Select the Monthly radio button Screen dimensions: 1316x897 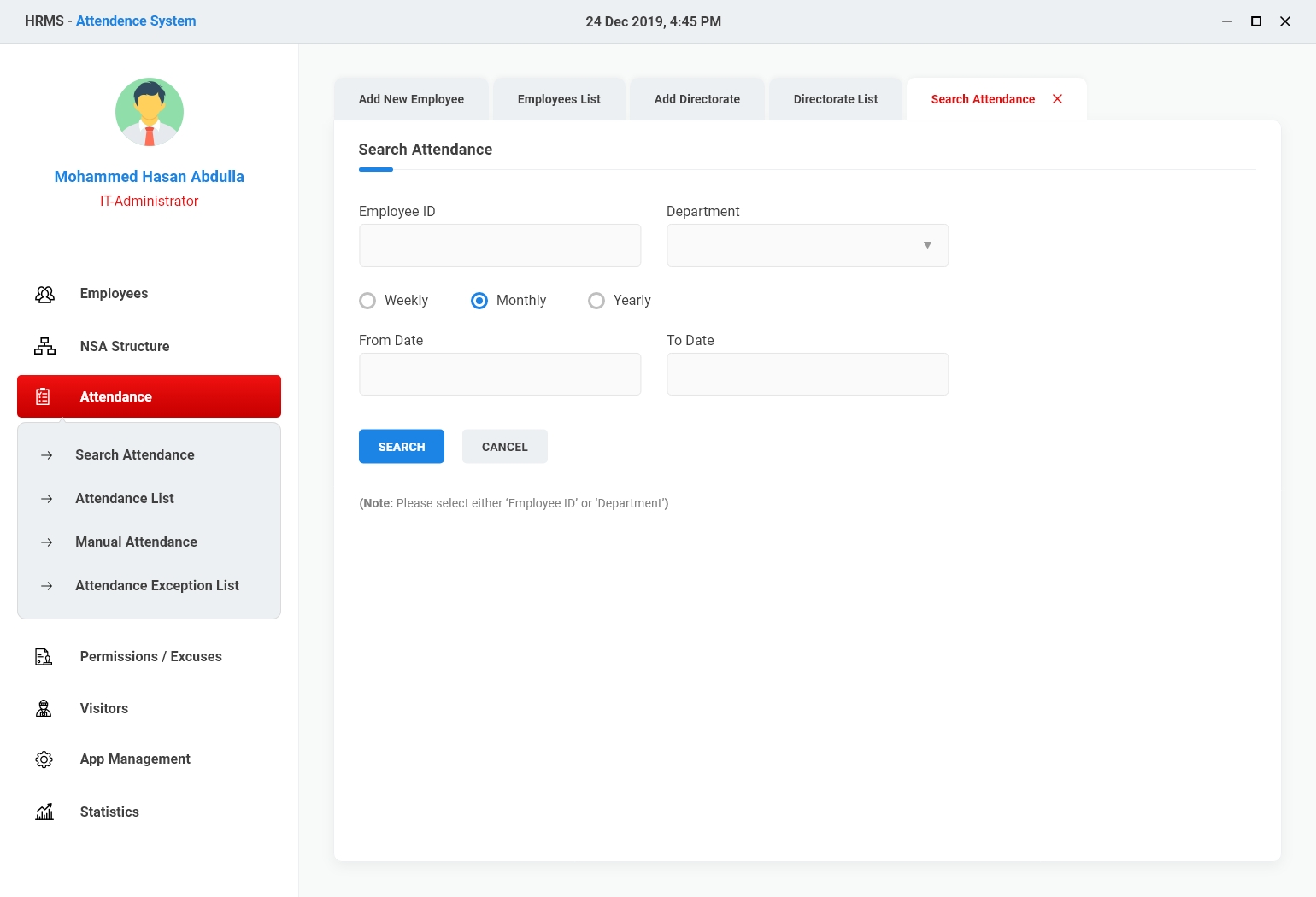[x=479, y=301]
